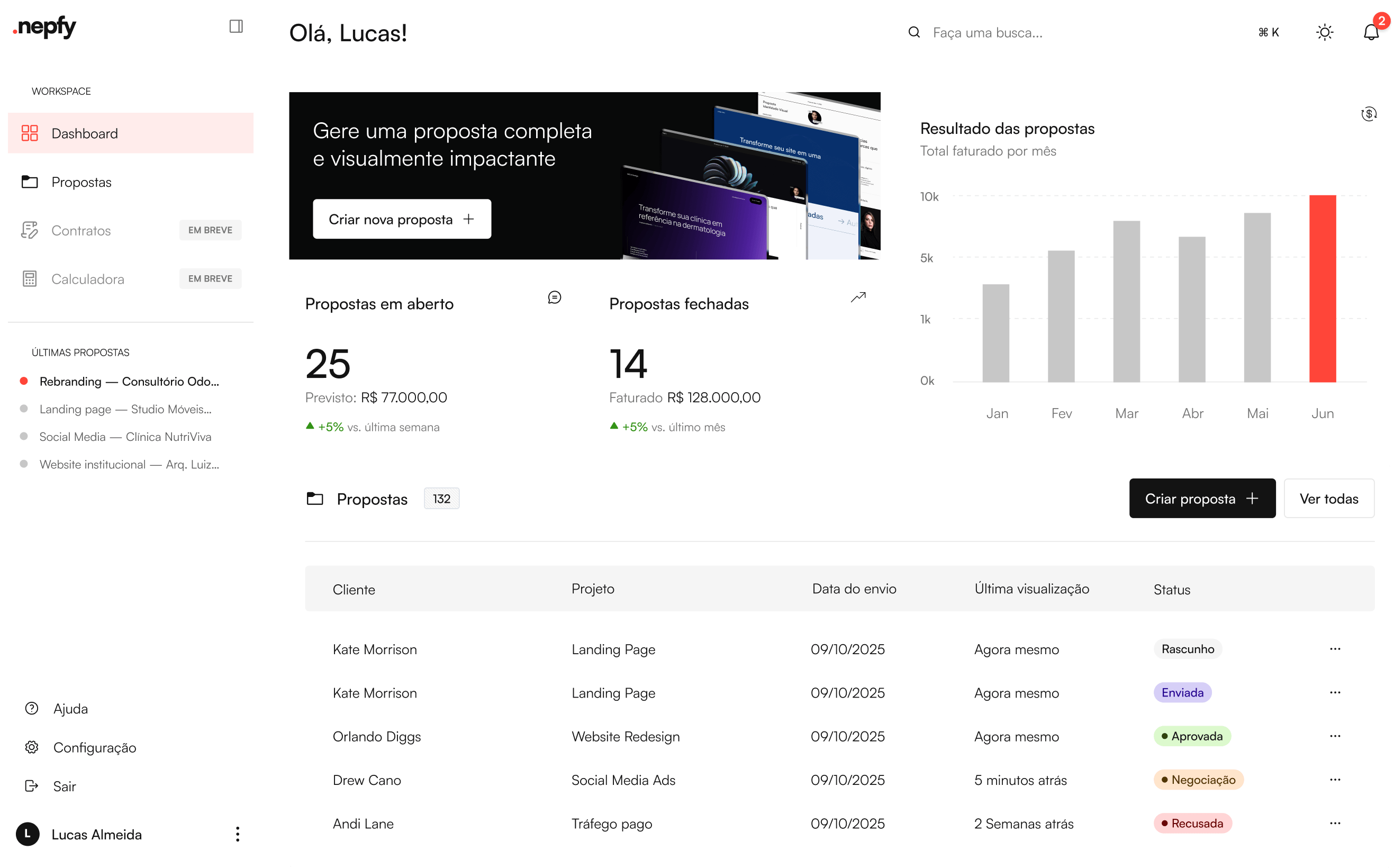Viewport: 1394px width, 868px height.
Task: Click the Criar nova proposta button
Action: (402, 219)
